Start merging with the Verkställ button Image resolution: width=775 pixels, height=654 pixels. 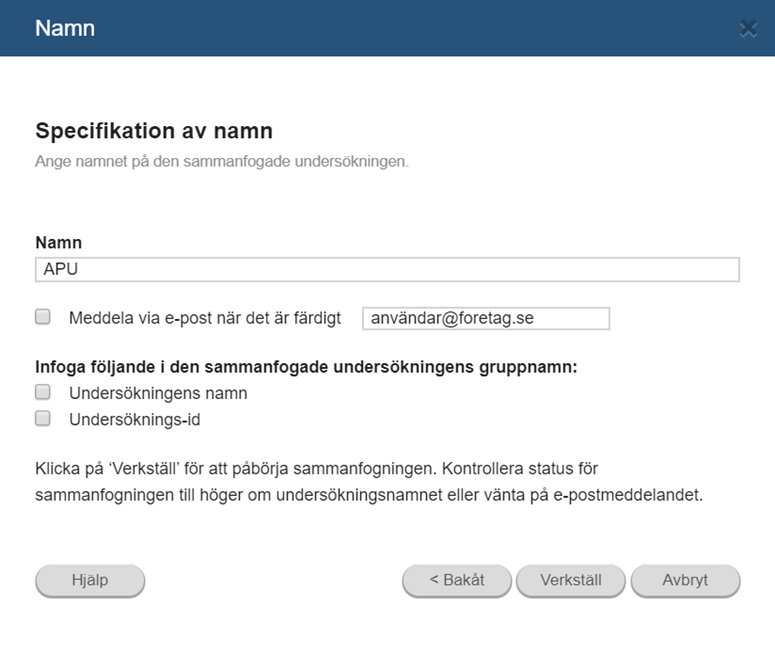click(x=571, y=580)
